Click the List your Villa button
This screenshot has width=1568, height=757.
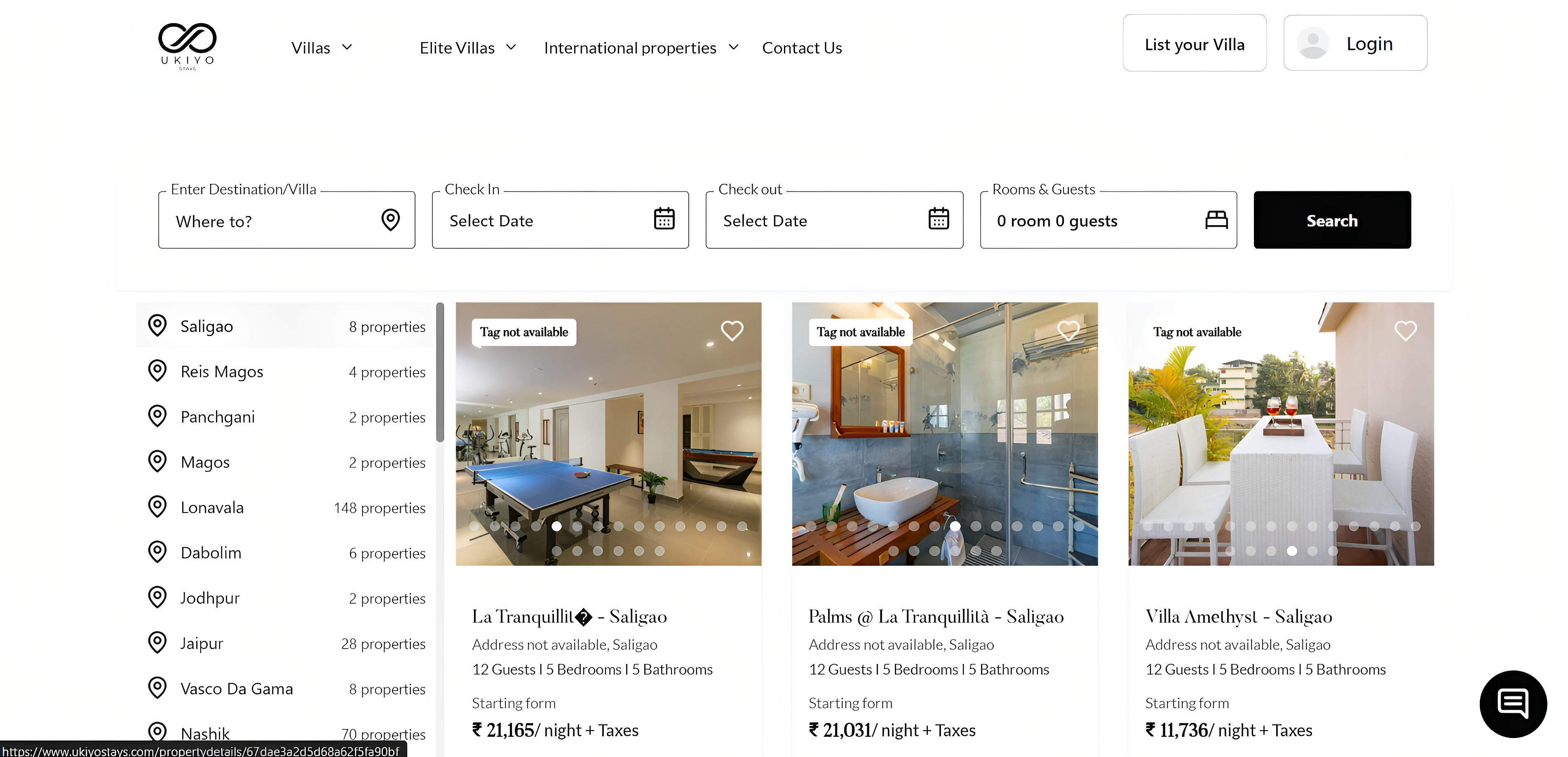[1194, 44]
